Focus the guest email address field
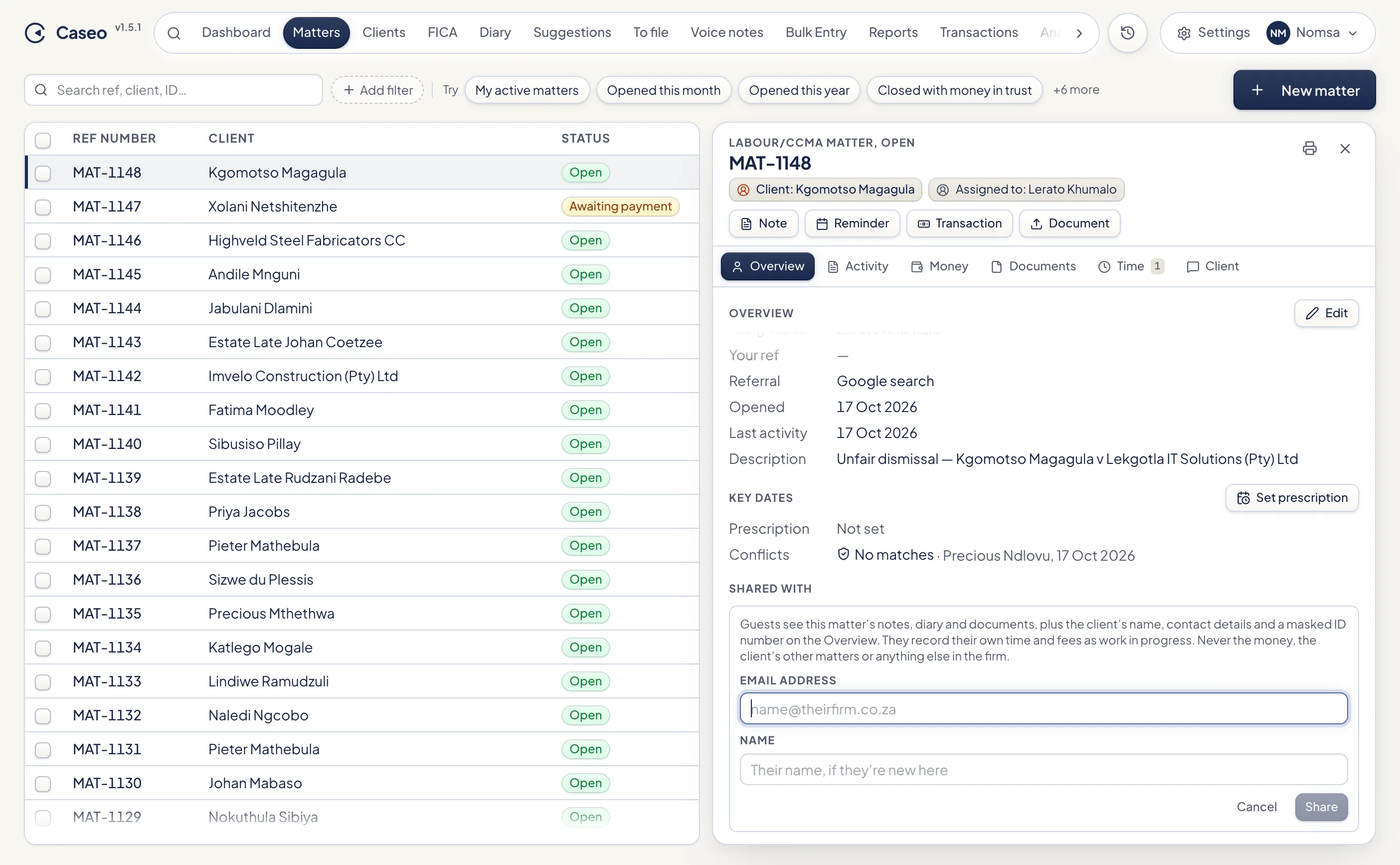This screenshot has height=865, width=1400. point(1044,709)
